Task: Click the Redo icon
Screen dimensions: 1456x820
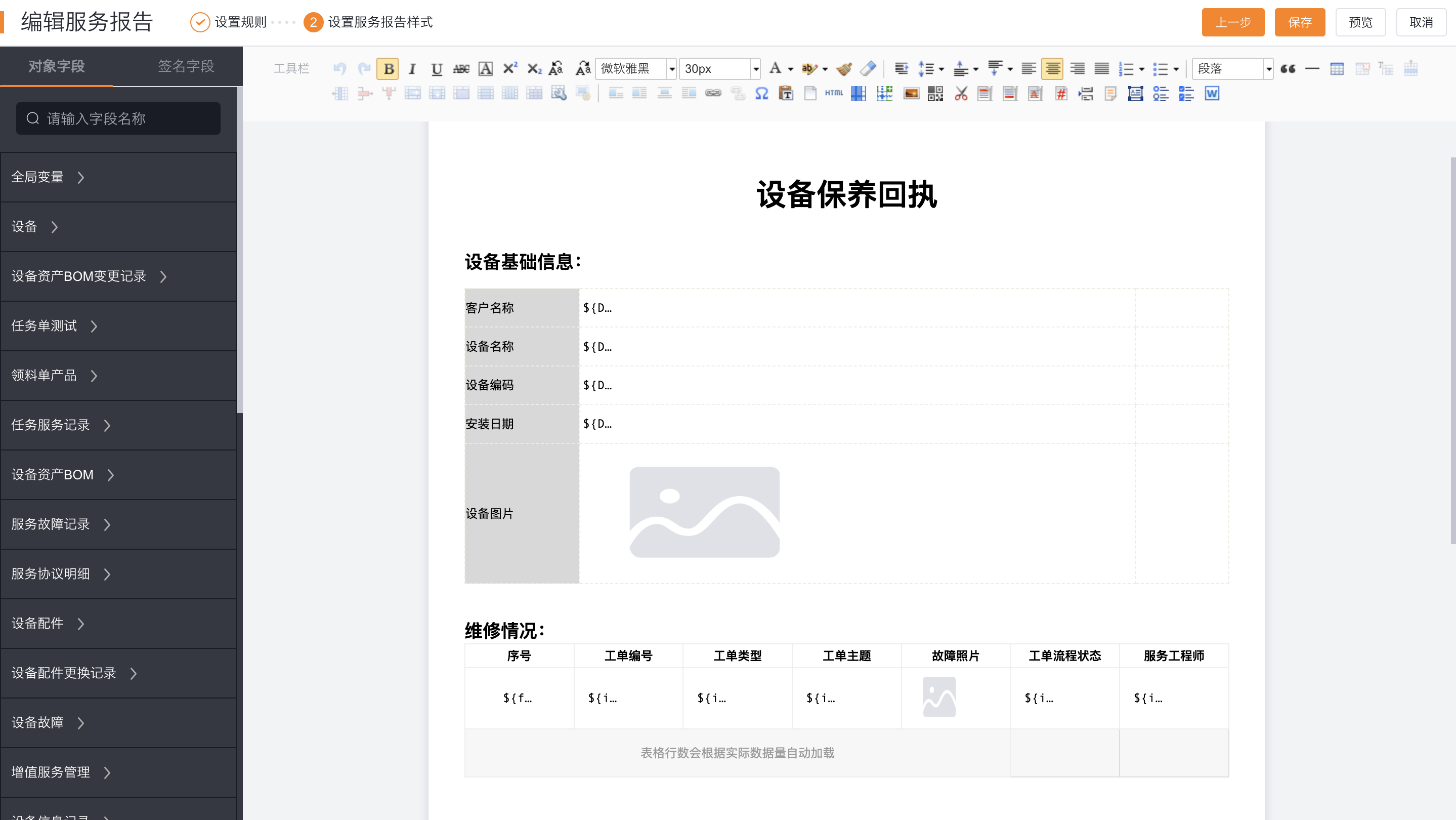Action: (363, 68)
